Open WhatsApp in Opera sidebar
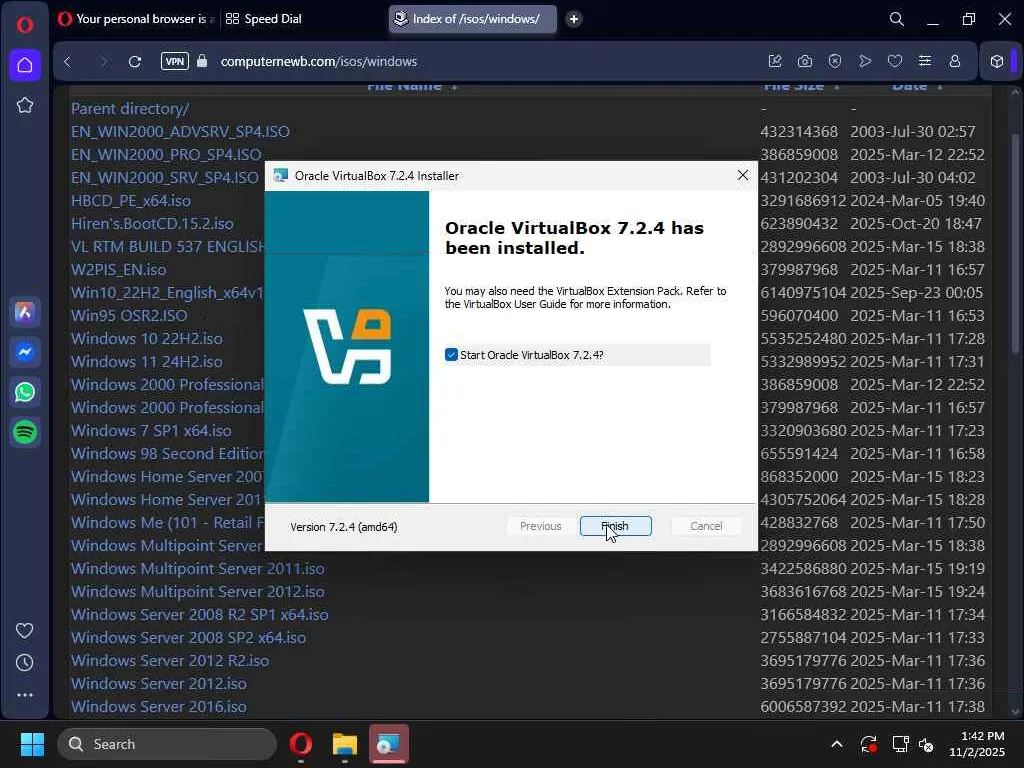Image resolution: width=1024 pixels, height=768 pixels. coord(25,392)
